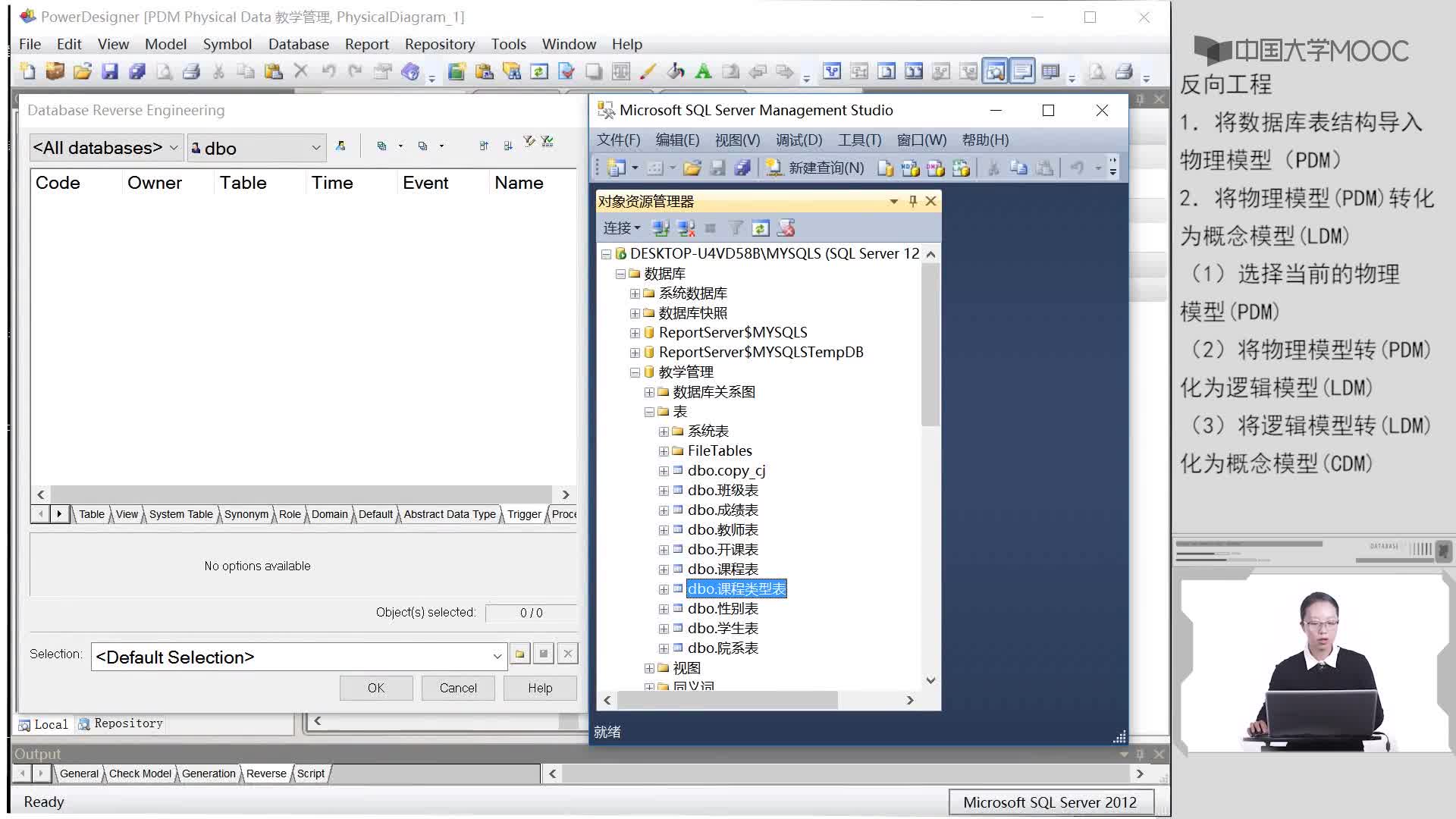Viewport: 1456px width, 819px height.
Task: Click the move selected to bottom icon
Action: (507, 146)
